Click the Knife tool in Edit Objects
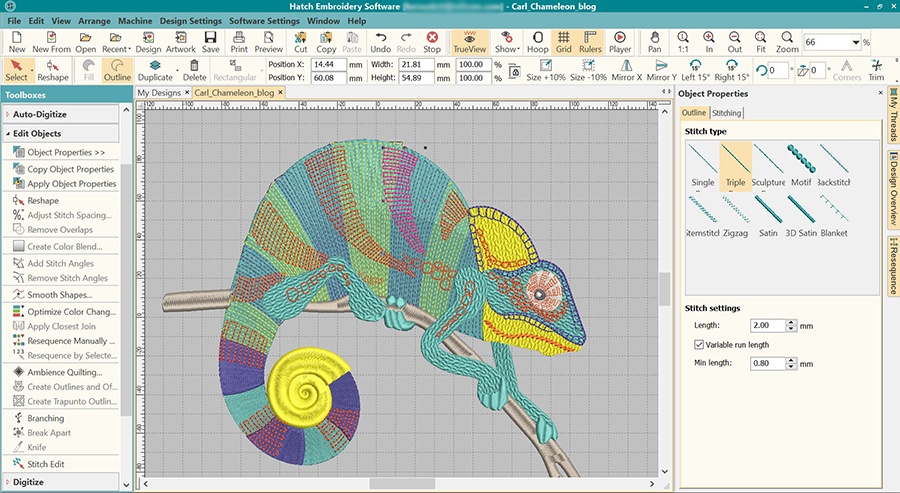This screenshot has height=493, width=900. (36, 447)
